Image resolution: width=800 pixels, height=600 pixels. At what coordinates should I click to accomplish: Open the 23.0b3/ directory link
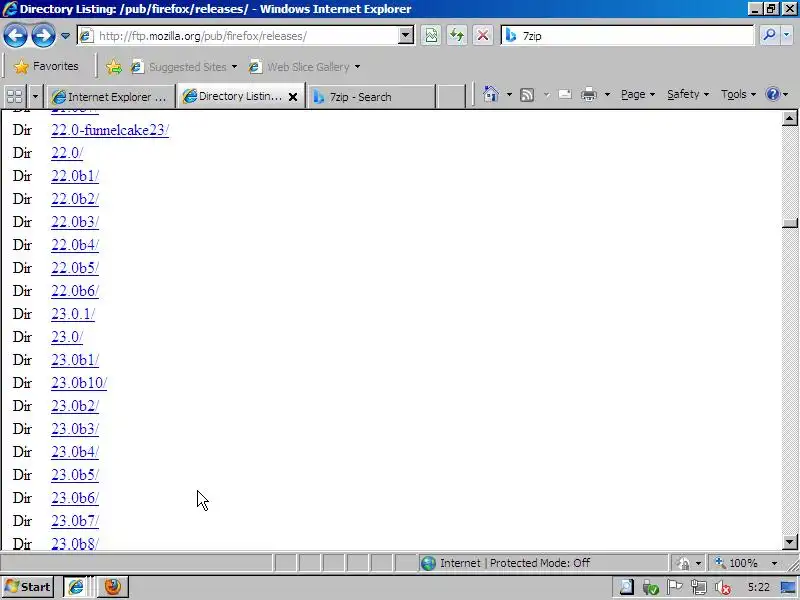point(75,429)
